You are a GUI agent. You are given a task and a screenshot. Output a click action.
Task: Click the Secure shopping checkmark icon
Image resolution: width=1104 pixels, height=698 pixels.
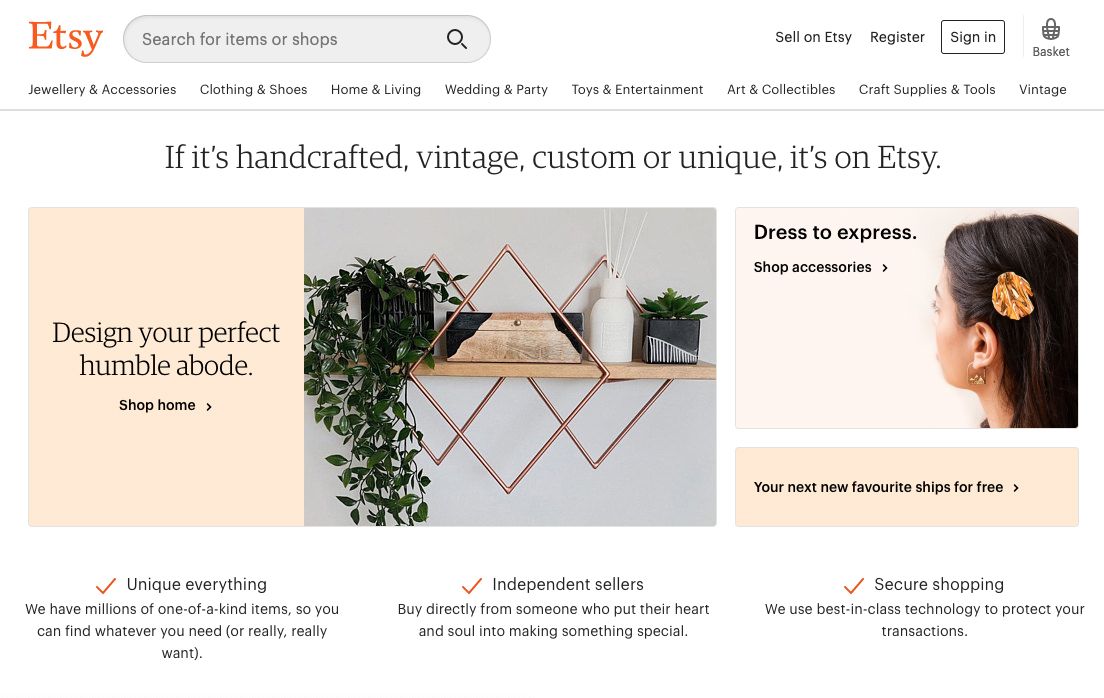click(x=853, y=586)
